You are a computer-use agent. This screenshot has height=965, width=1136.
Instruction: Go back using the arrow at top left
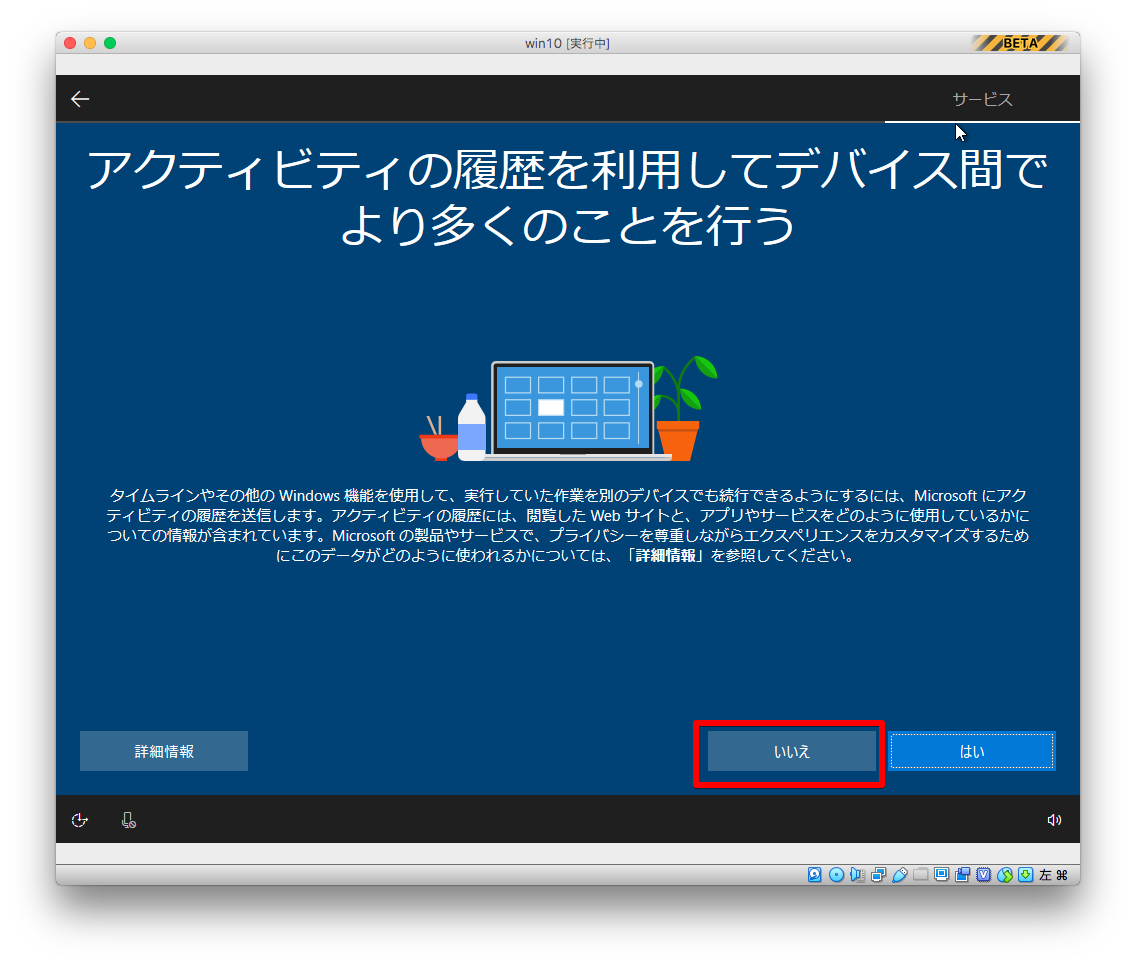(x=80, y=99)
